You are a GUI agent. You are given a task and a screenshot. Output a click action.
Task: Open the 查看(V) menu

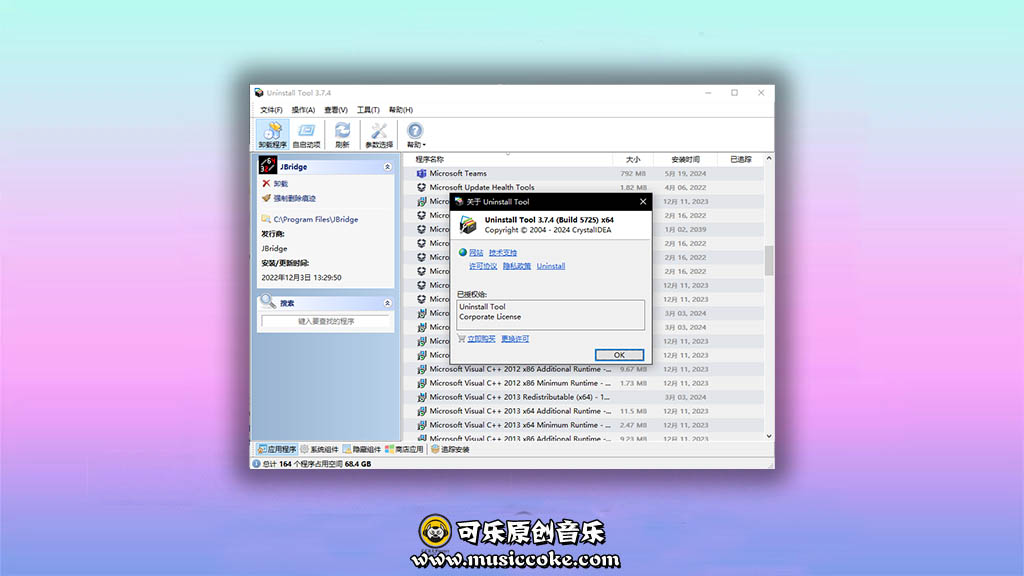336,110
